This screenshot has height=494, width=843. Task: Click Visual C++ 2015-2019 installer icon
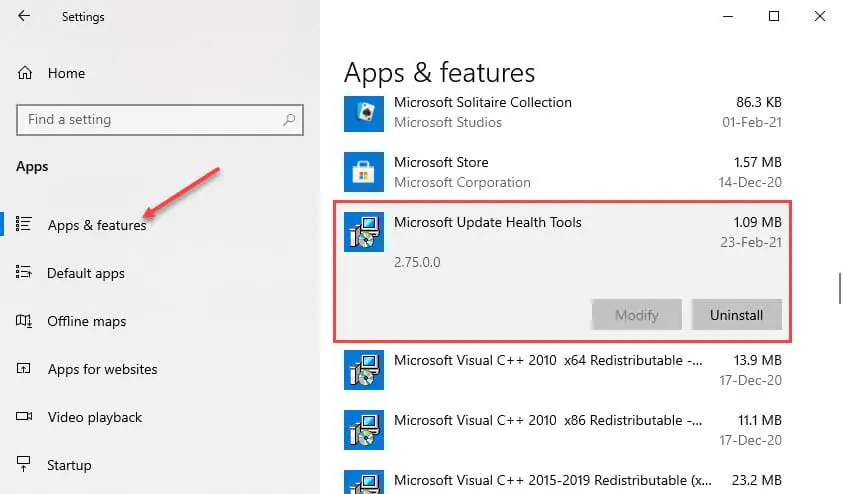pos(364,482)
